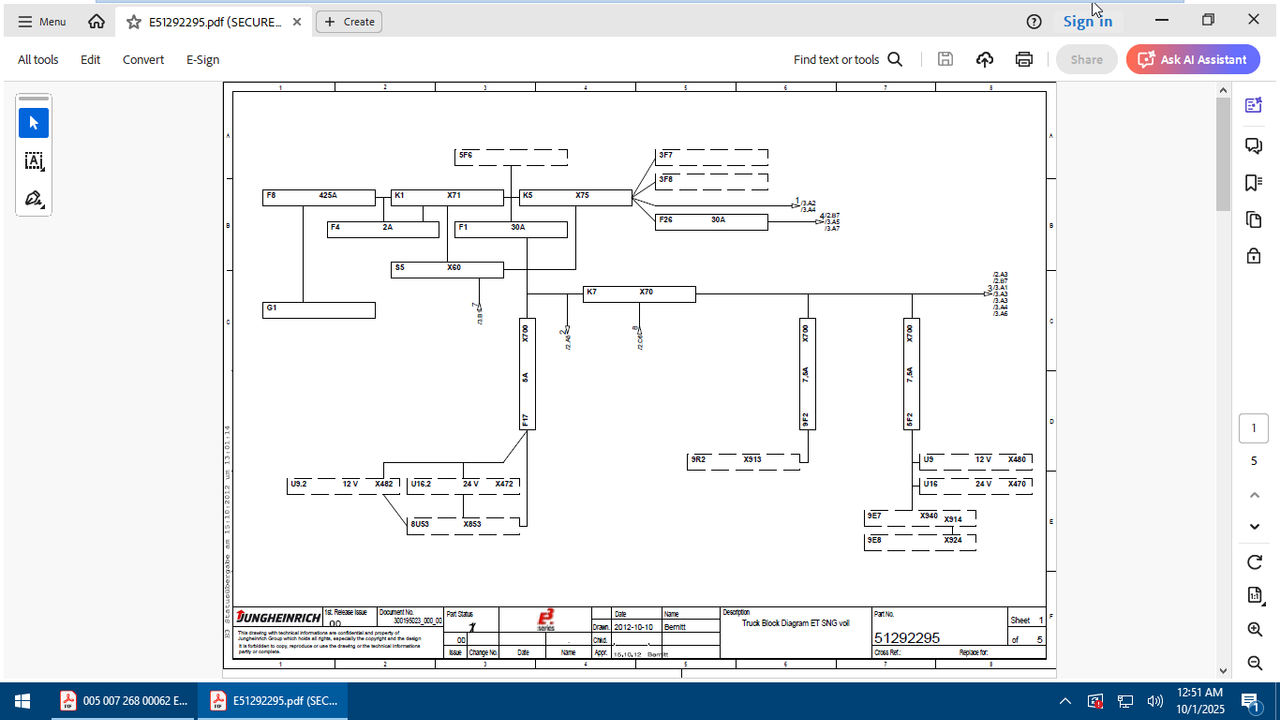
Task: Close the E51292295.pdf tab
Action: click(x=297, y=21)
